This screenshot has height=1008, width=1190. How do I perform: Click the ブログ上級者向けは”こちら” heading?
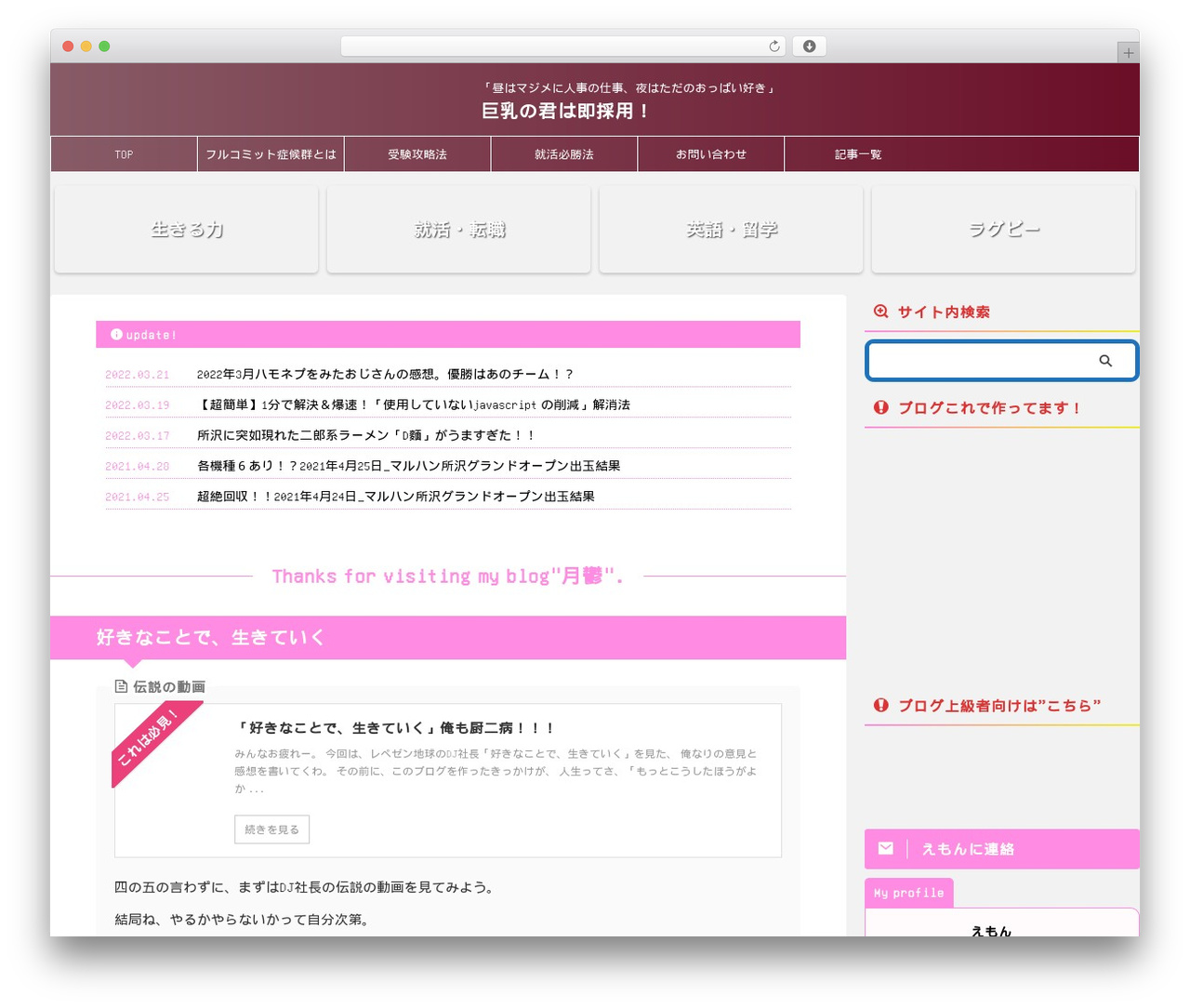point(999,705)
